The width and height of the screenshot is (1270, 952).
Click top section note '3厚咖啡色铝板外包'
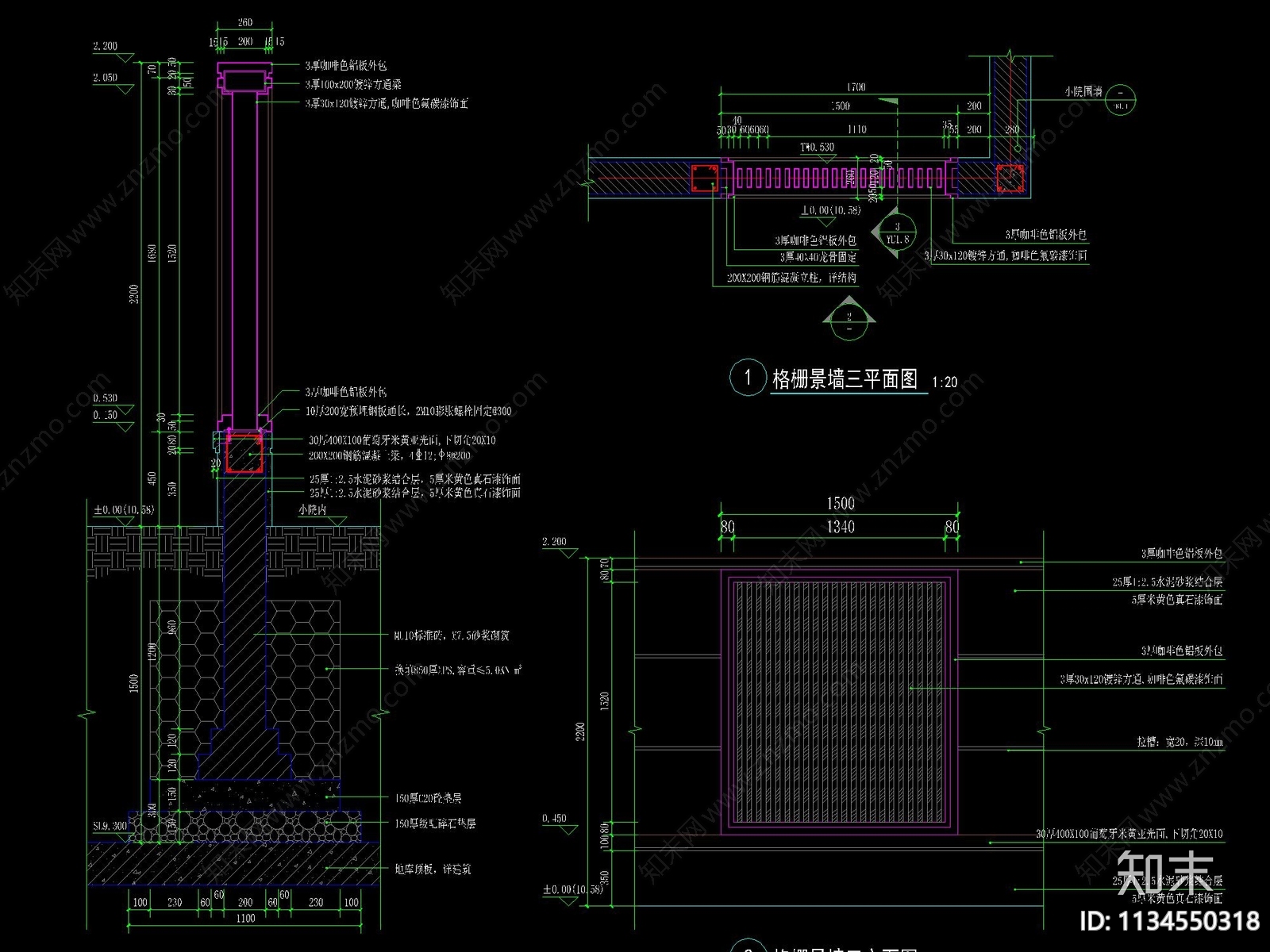(345, 65)
